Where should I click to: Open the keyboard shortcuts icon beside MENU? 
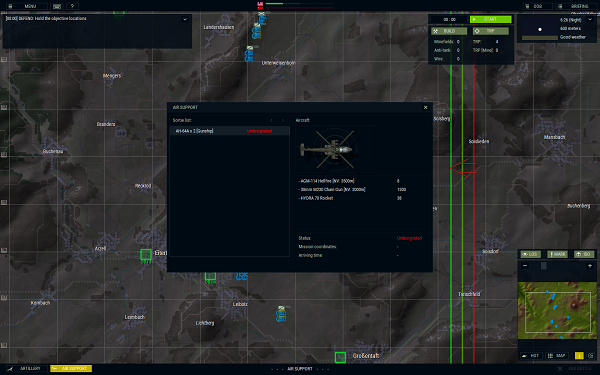point(57,6)
